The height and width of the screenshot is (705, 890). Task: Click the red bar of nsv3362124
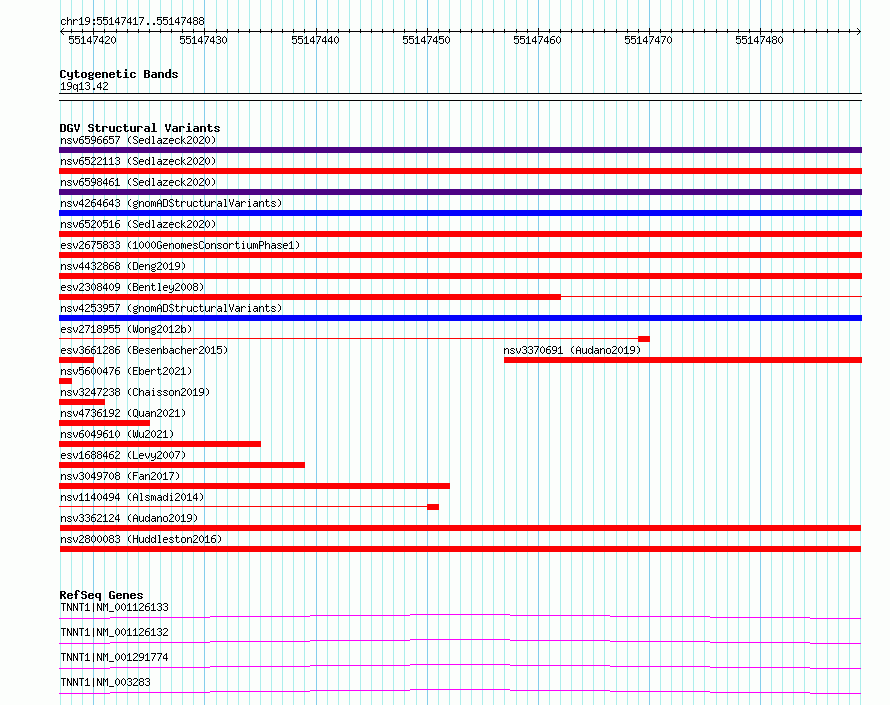click(460, 528)
